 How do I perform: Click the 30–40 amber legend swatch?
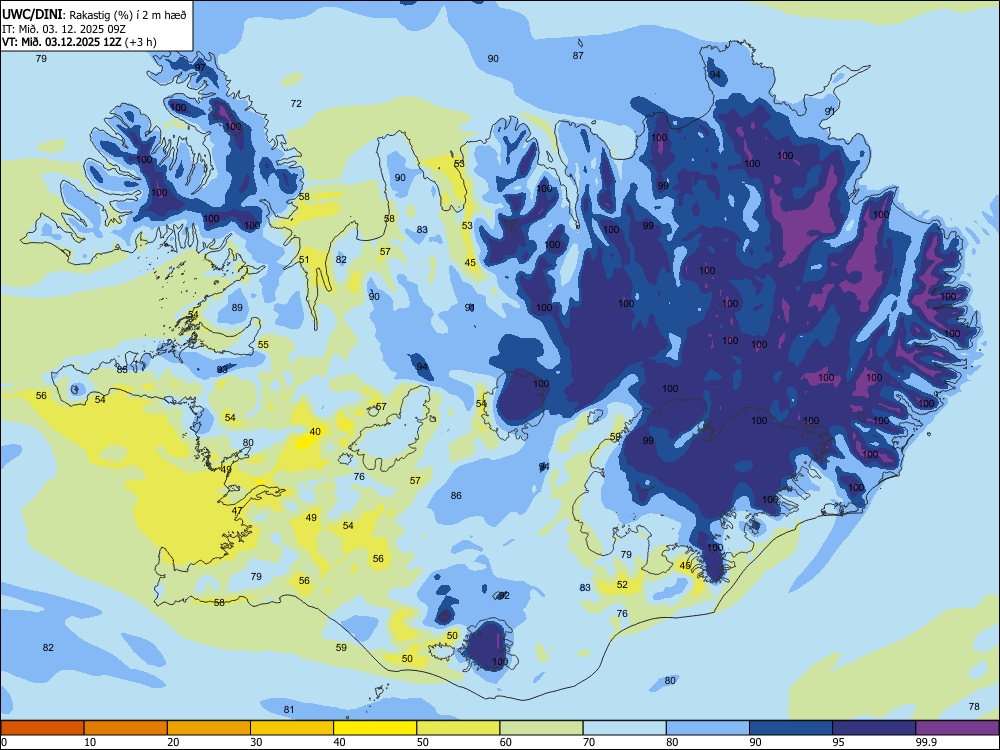292,728
